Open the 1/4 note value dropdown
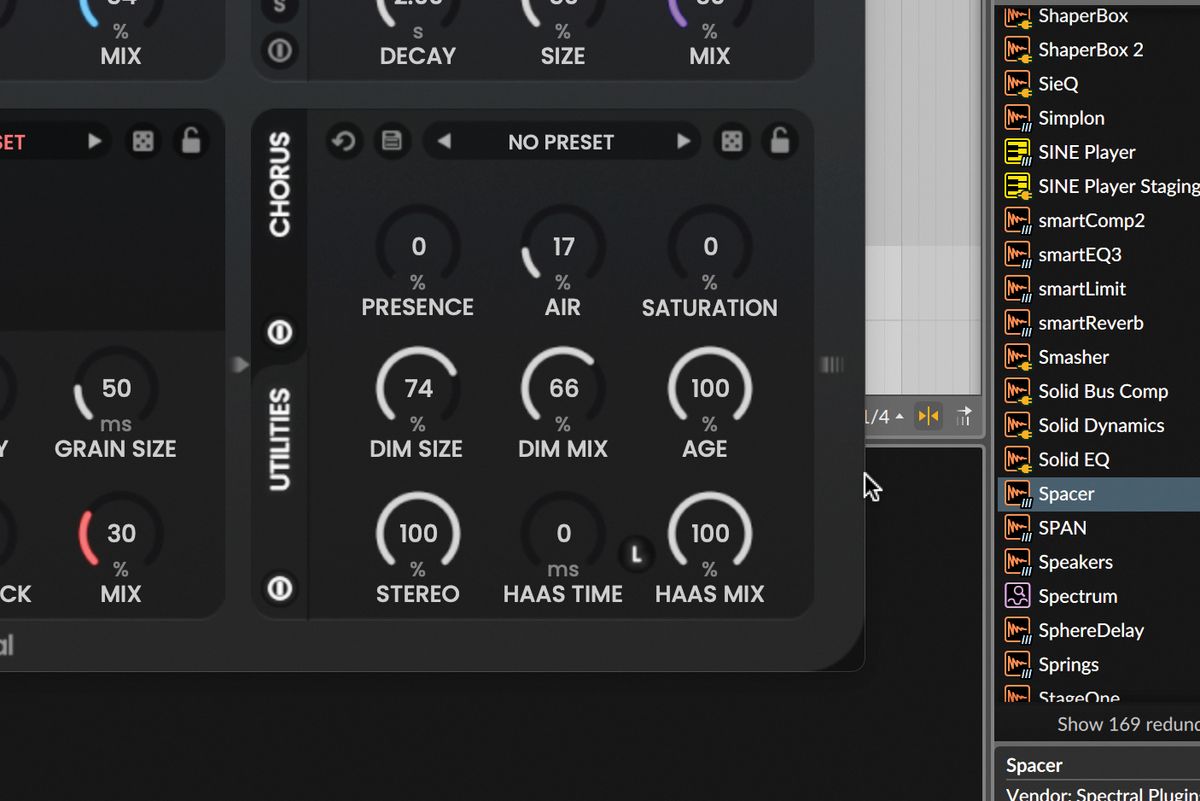Viewport: 1200px width, 801px height. click(x=878, y=416)
